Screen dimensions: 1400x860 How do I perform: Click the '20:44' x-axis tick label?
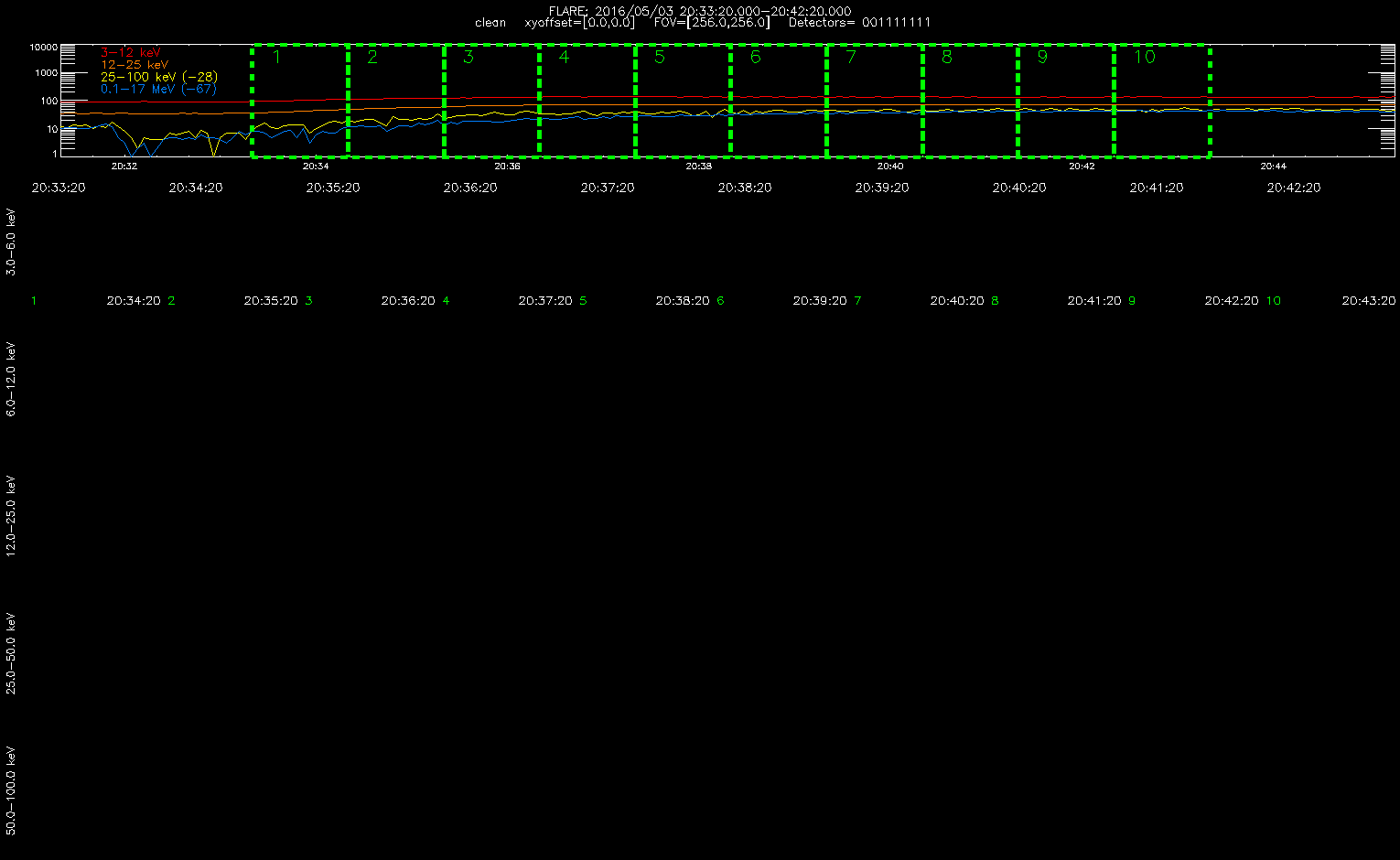[1274, 167]
